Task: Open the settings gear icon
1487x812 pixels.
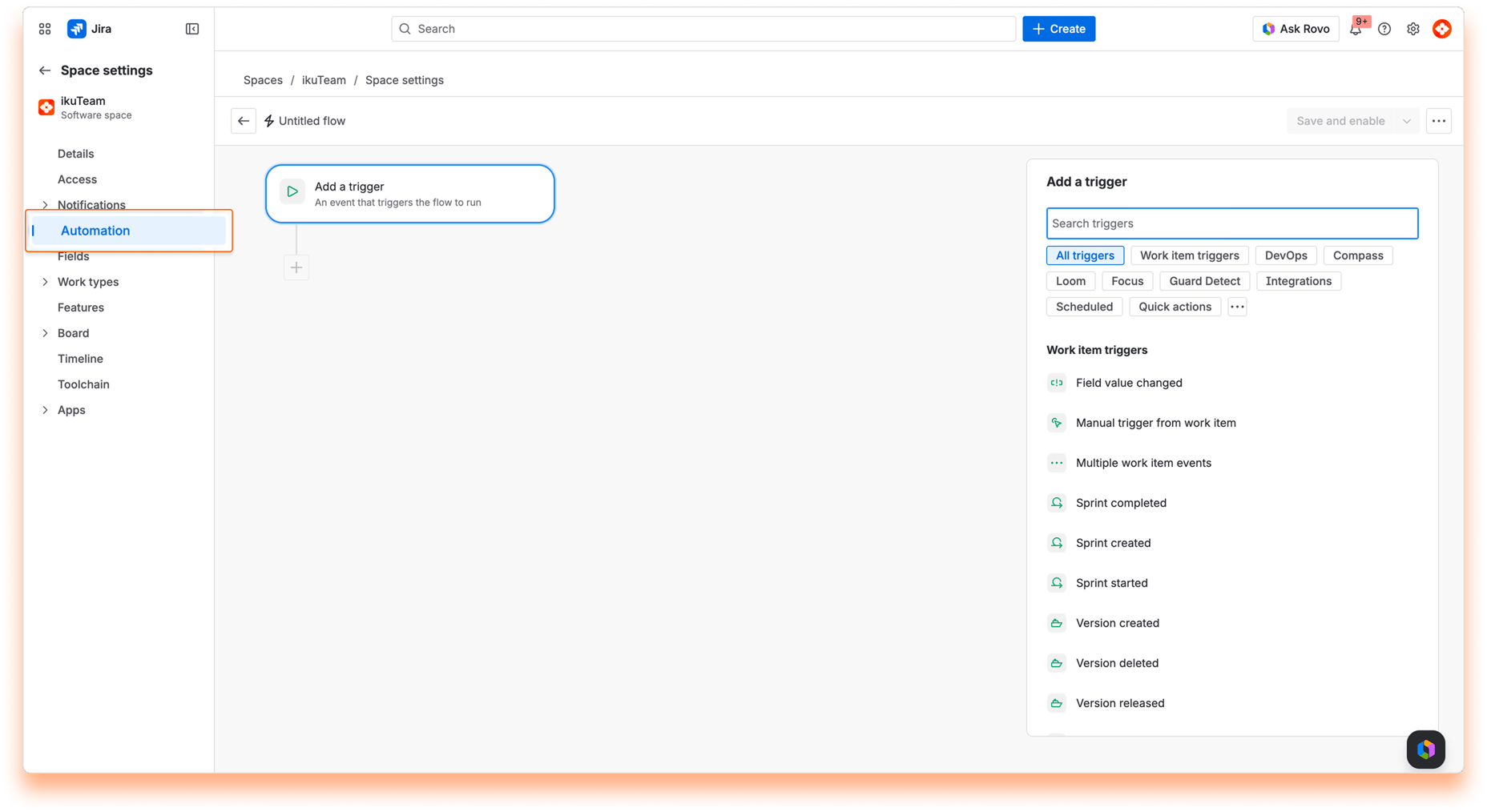Action: tap(1413, 29)
